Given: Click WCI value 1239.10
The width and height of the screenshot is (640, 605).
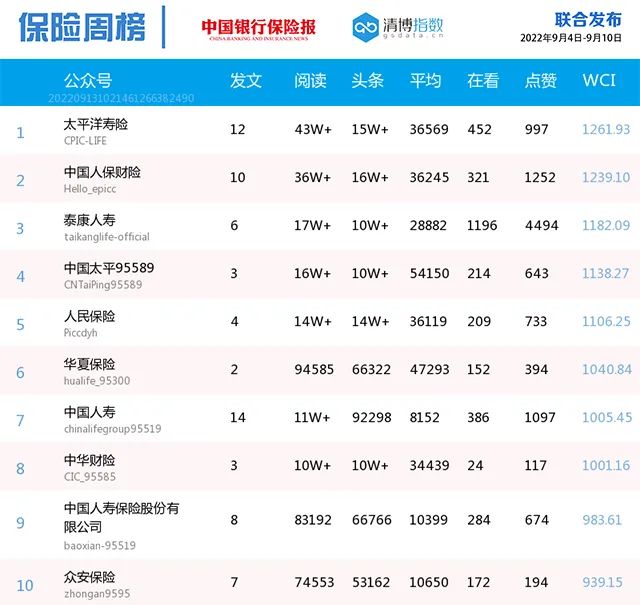Looking at the screenshot, I should [606, 178].
